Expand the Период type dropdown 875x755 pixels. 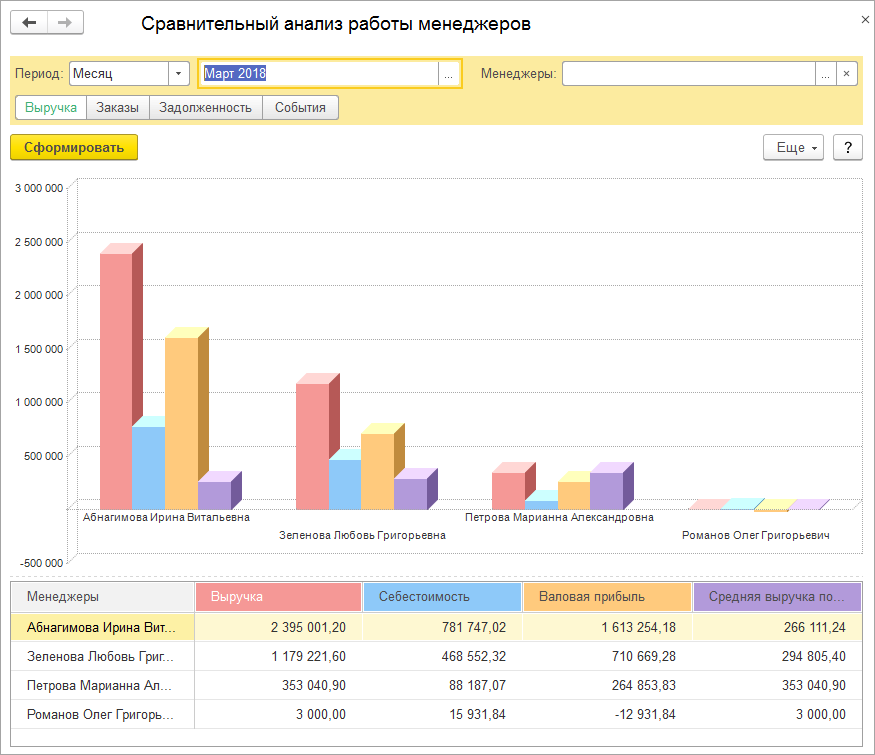[178, 74]
